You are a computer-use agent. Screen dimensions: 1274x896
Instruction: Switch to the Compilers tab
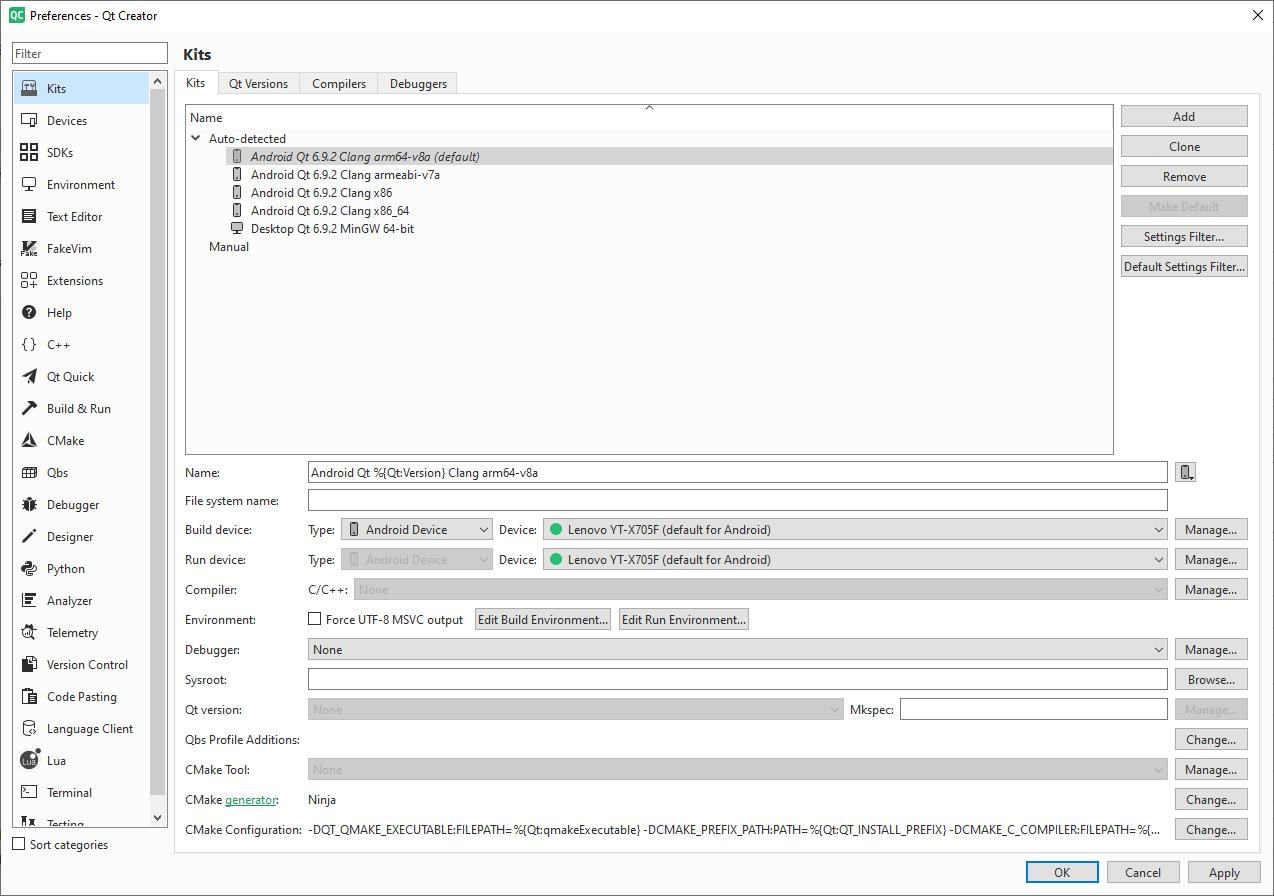339,84
